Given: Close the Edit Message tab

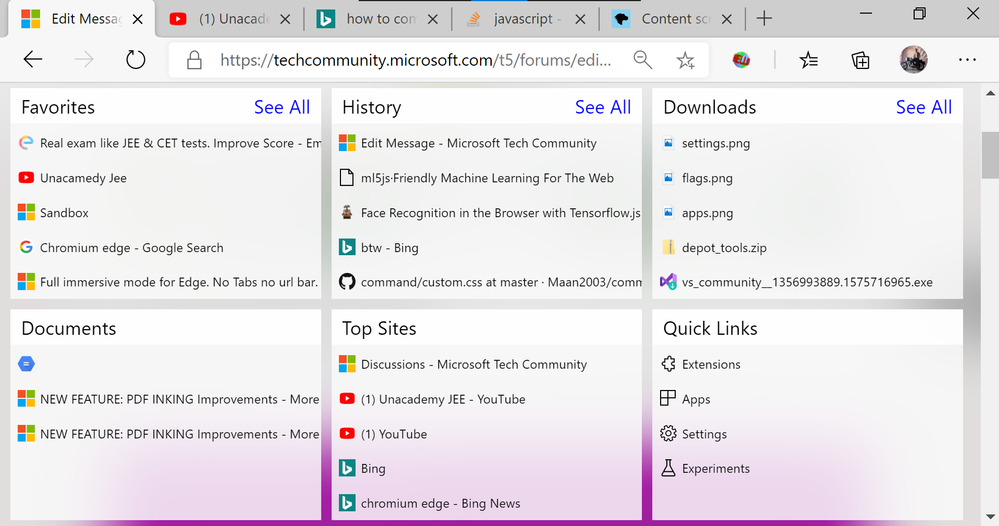Looking at the screenshot, I should (137, 19).
